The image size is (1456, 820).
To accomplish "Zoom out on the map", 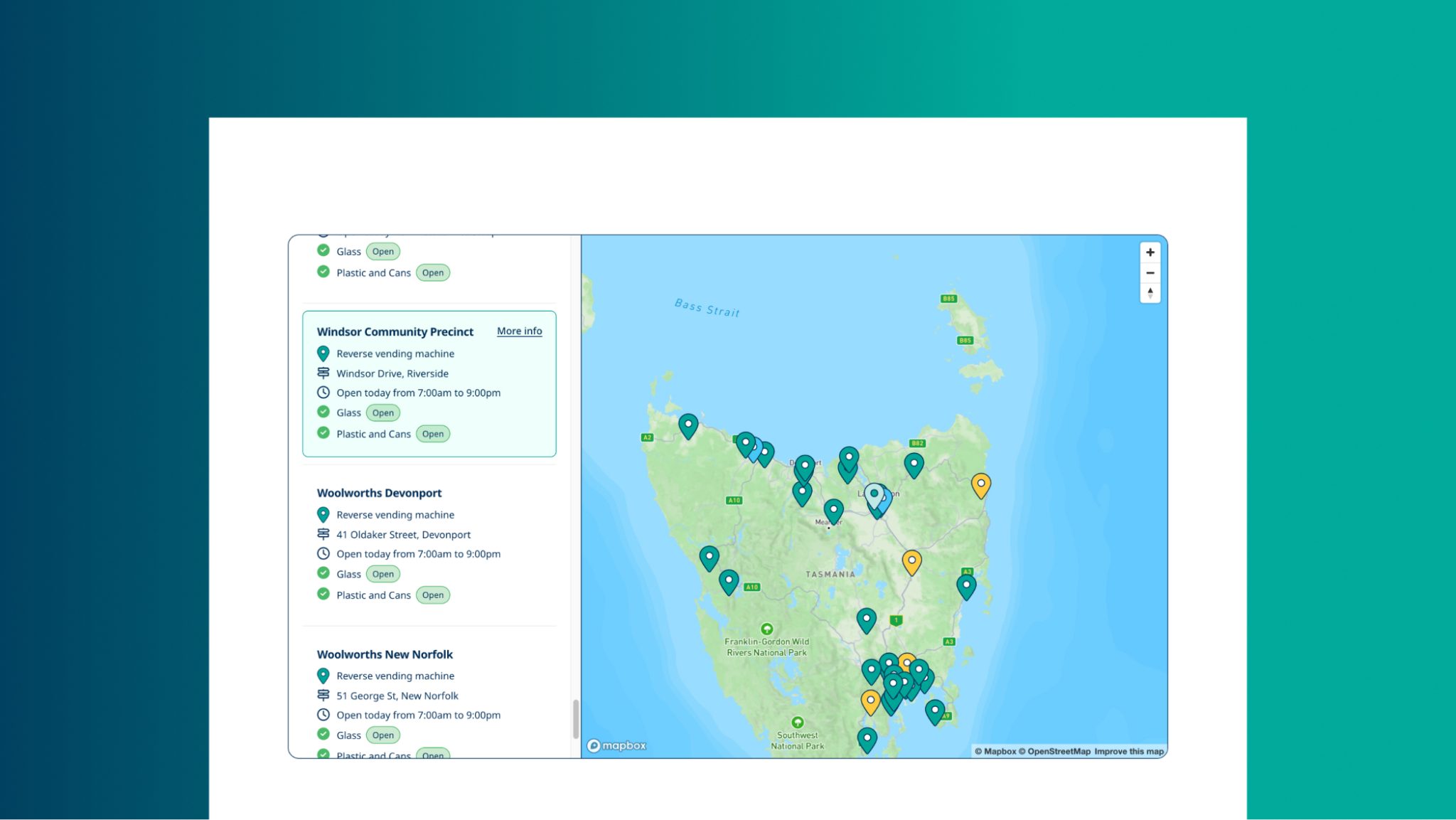I will pos(1150,273).
